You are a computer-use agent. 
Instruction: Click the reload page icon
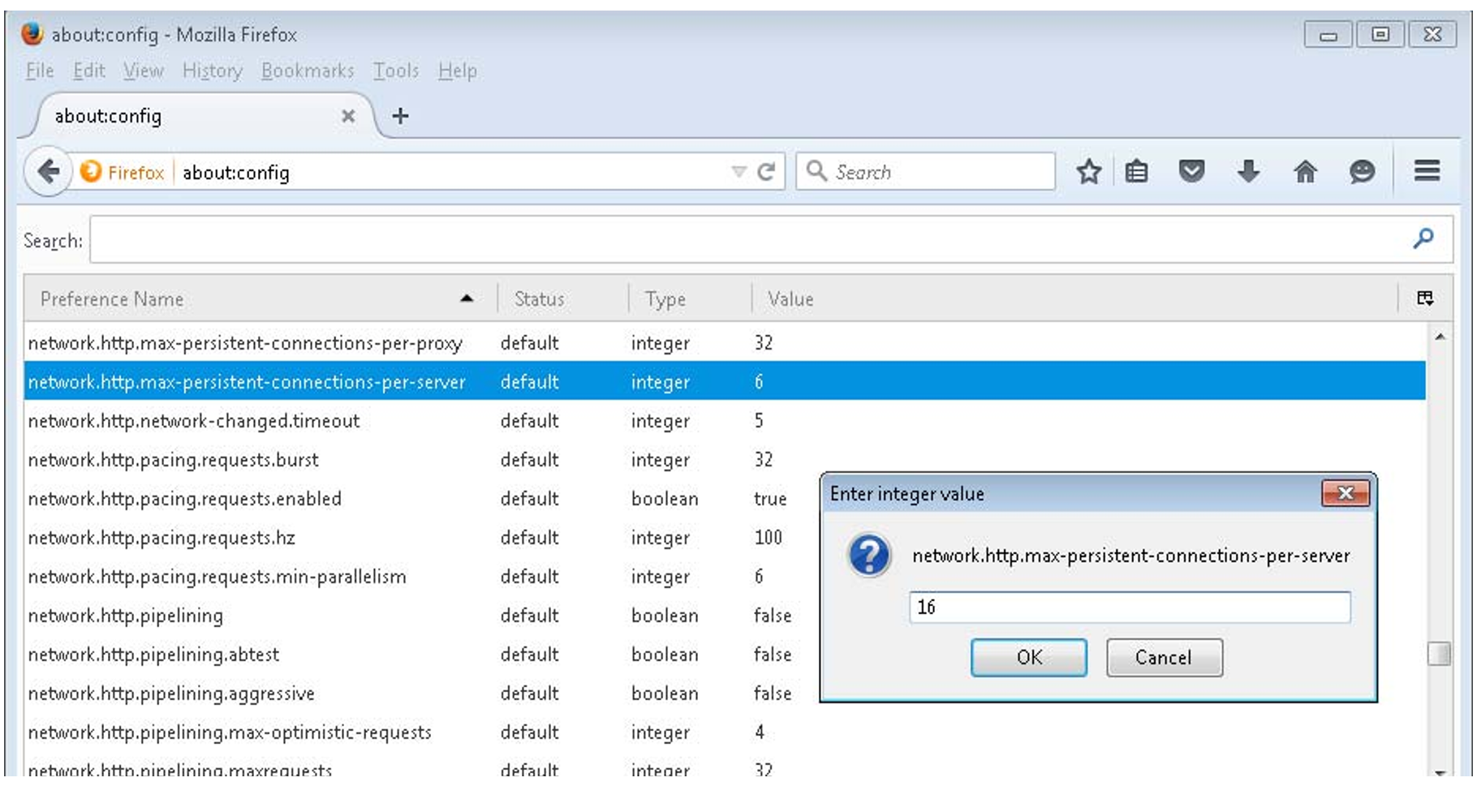(x=766, y=172)
